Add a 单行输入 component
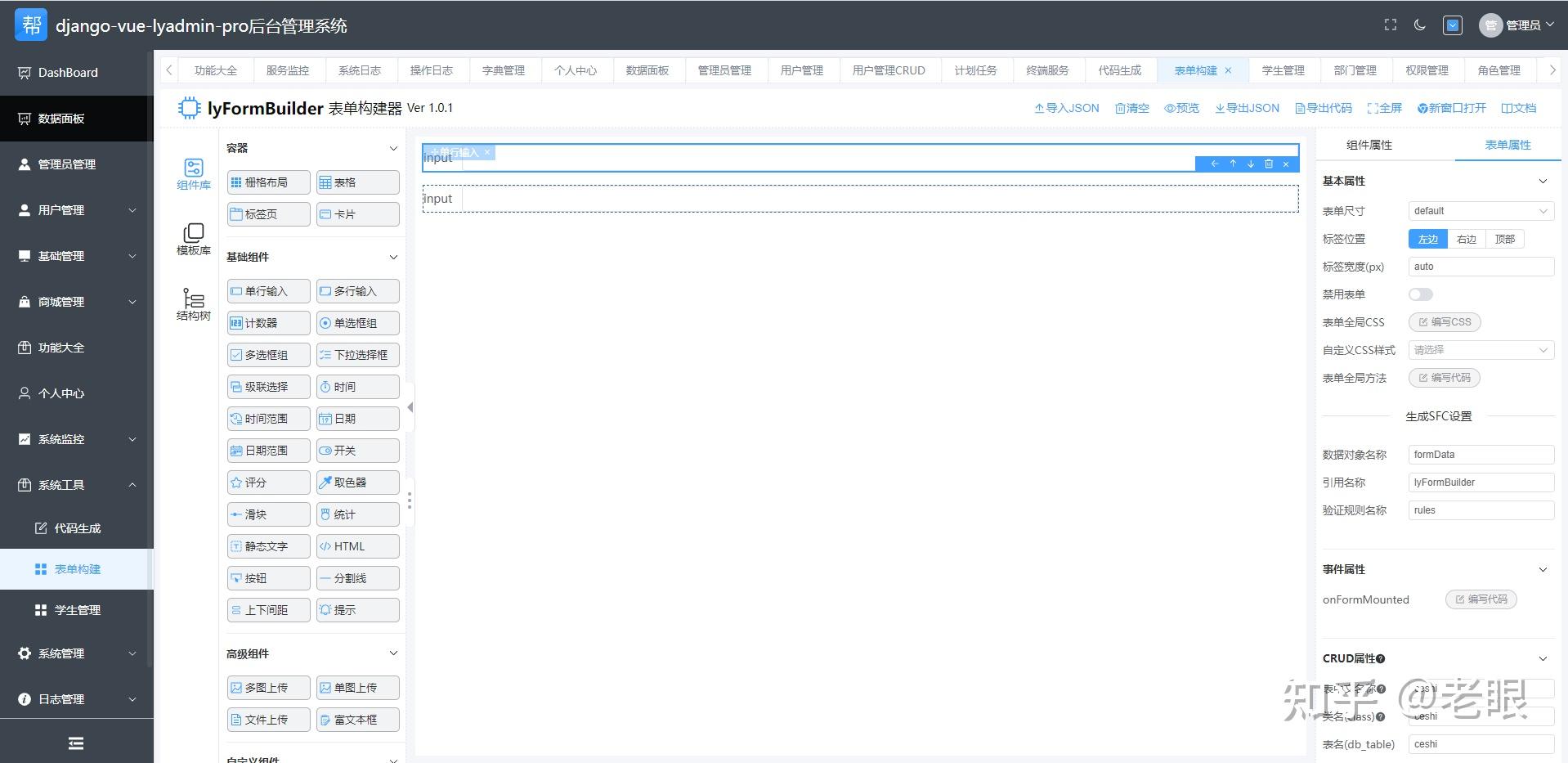The height and width of the screenshot is (763, 1568). [267, 290]
